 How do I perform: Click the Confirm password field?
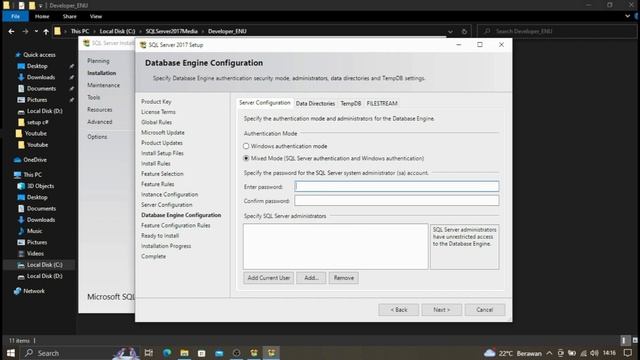coord(396,201)
